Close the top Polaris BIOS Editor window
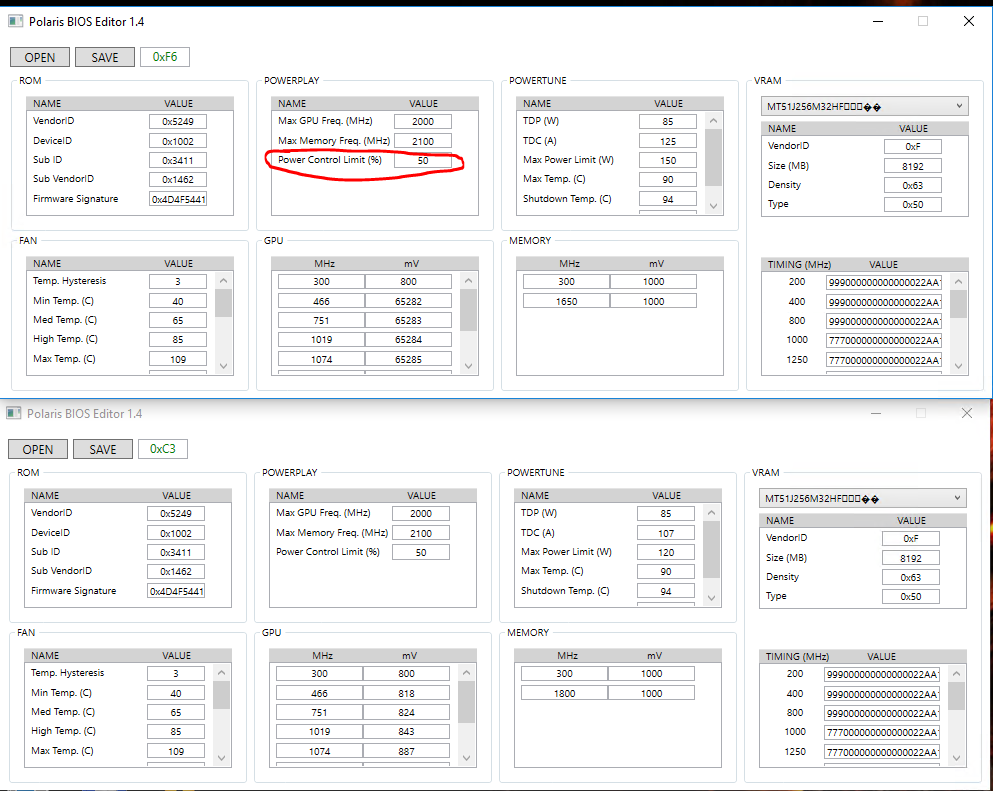This screenshot has height=791, width=993. click(x=968, y=22)
